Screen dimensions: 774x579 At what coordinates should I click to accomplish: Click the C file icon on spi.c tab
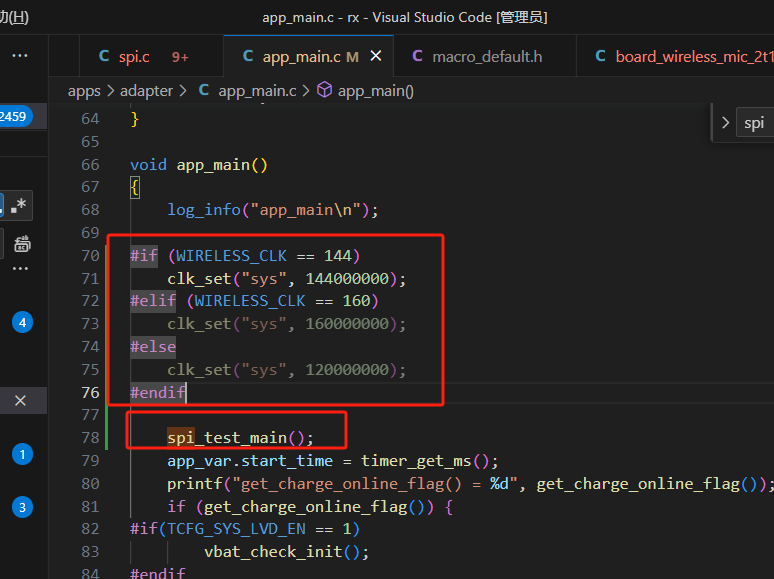[104, 56]
